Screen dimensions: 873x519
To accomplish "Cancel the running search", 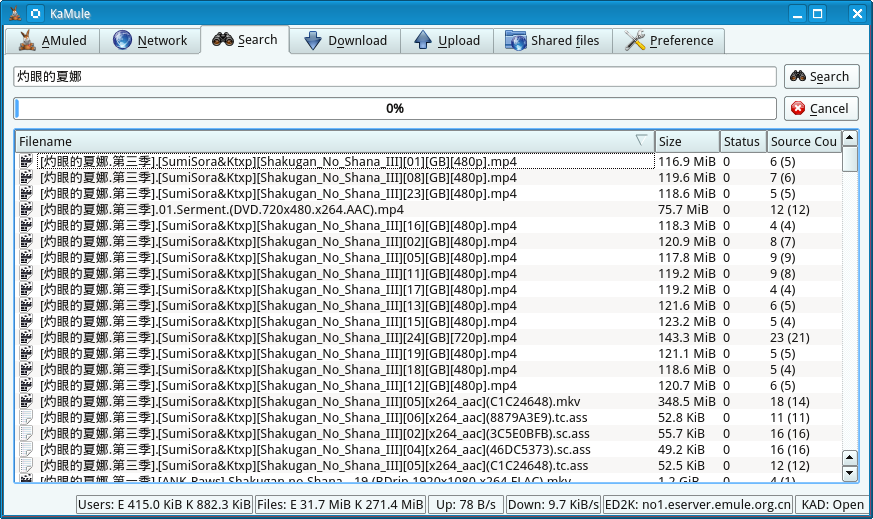I will point(822,109).
